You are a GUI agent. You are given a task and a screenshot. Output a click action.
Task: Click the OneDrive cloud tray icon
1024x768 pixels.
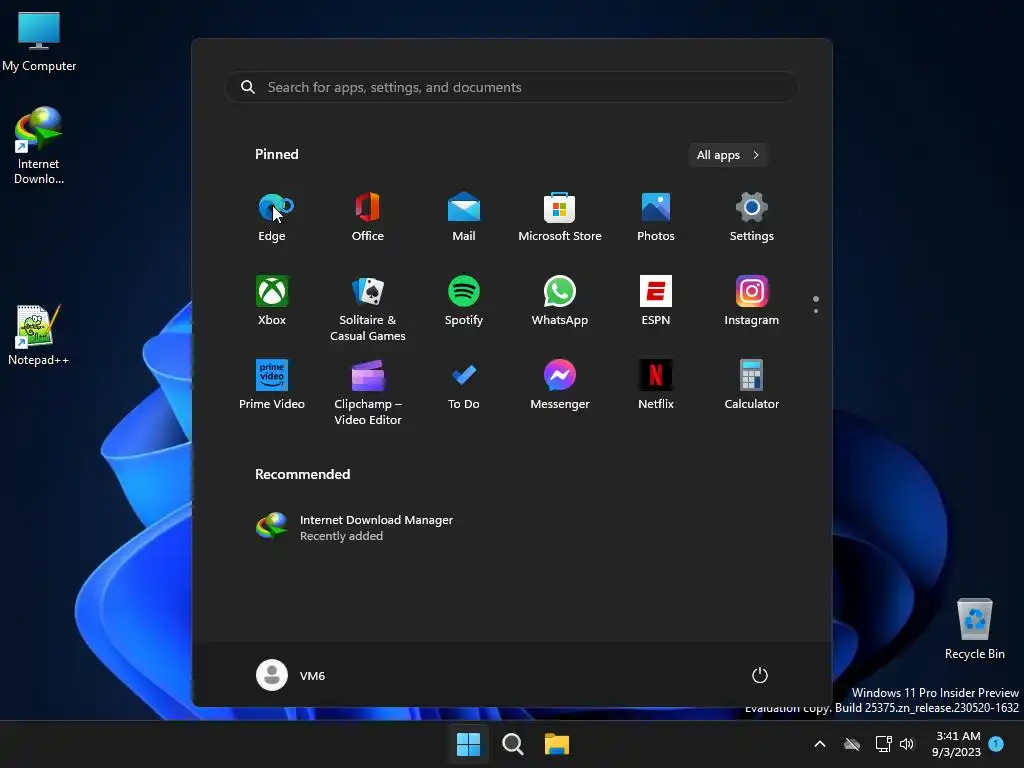852,744
